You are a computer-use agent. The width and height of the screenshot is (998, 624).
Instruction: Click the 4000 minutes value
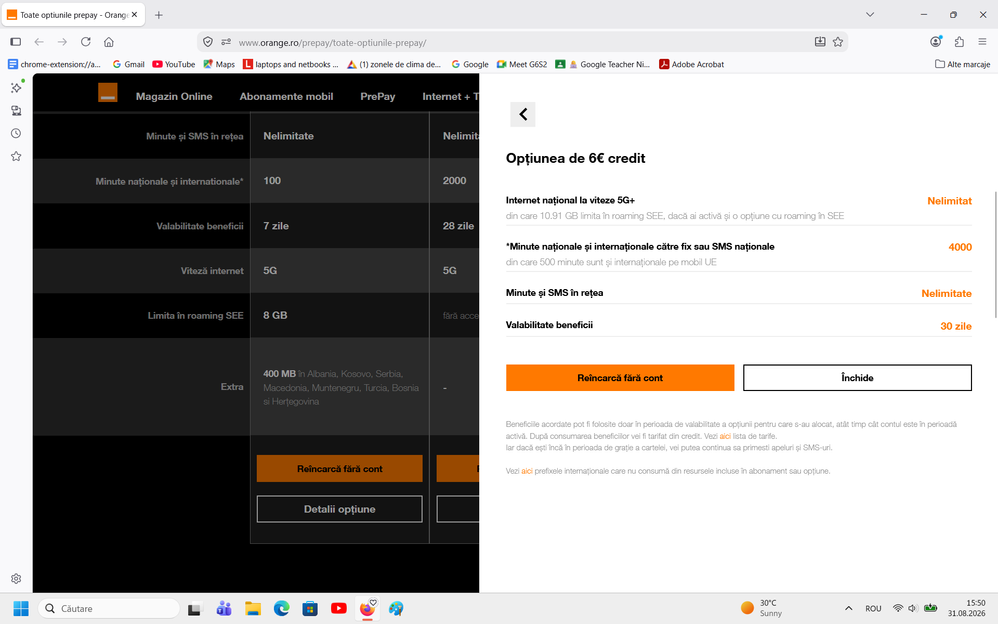pos(960,248)
